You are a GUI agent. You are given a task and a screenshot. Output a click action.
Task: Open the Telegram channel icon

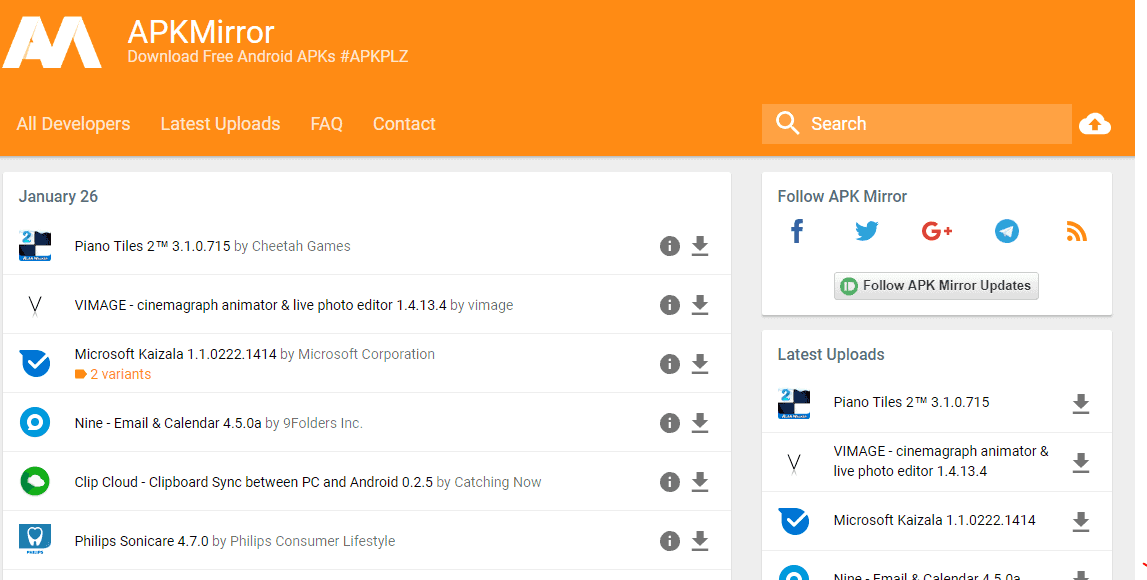[1007, 231]
